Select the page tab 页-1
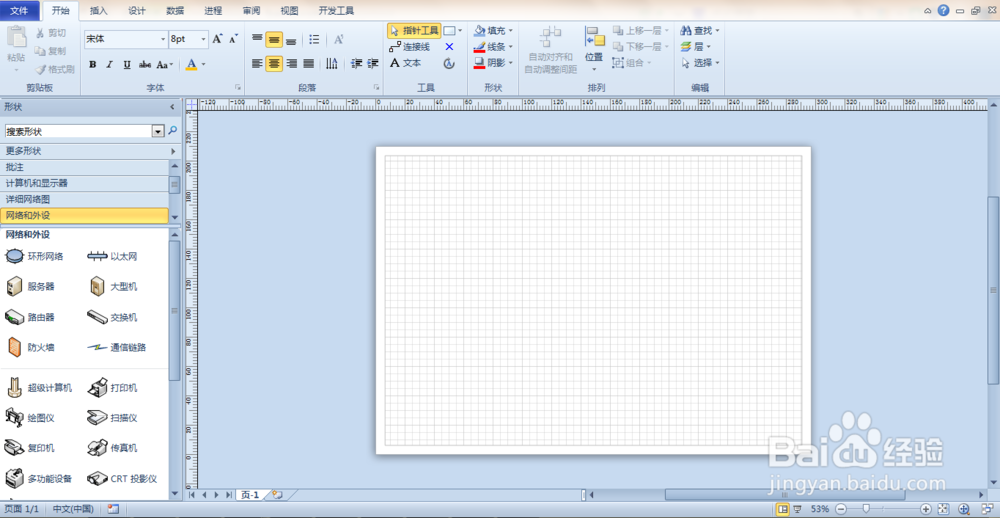1000x518 pixels. (x=249, y=495)
